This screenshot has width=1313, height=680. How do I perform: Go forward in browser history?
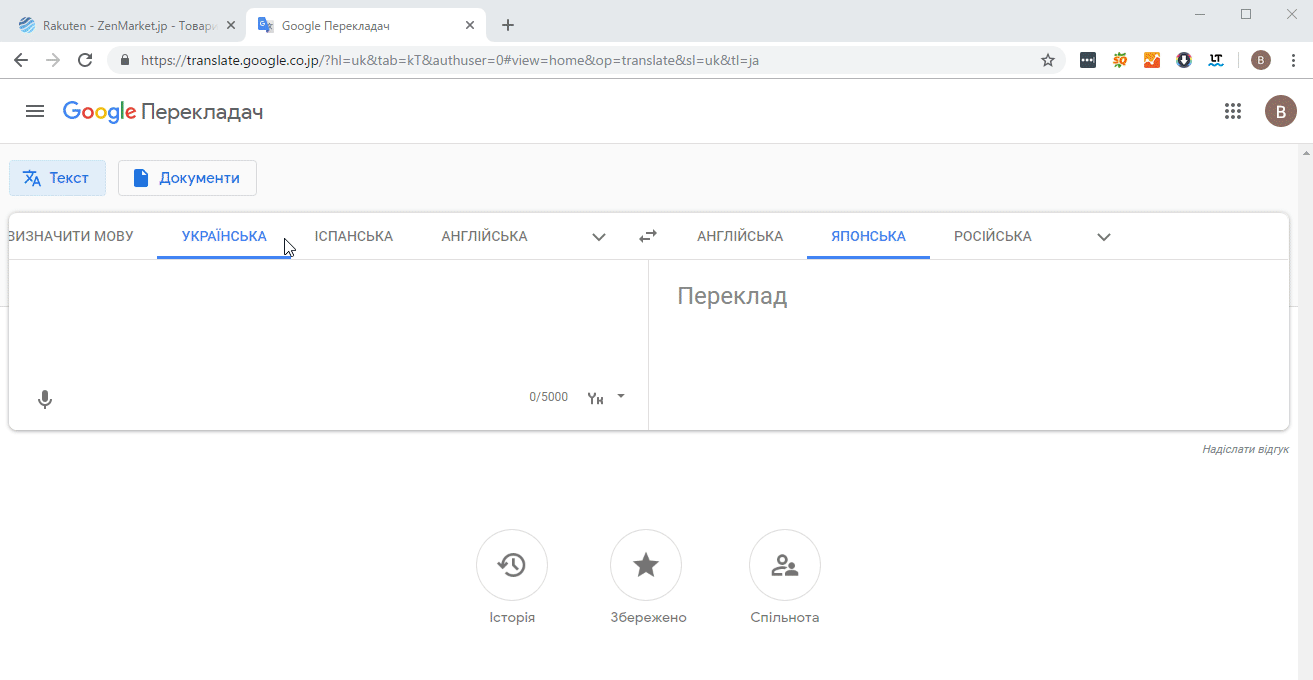(x=53, y=60)
